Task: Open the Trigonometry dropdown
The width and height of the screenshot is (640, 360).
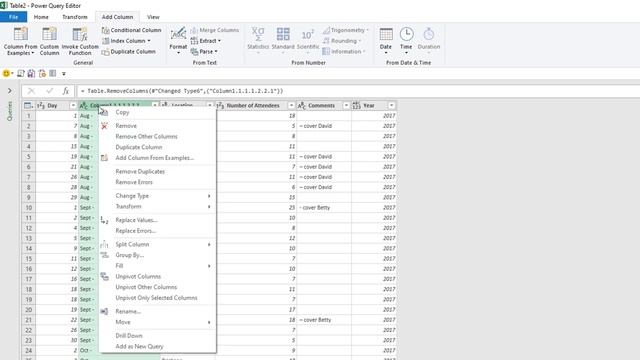Action: [345, 30]
